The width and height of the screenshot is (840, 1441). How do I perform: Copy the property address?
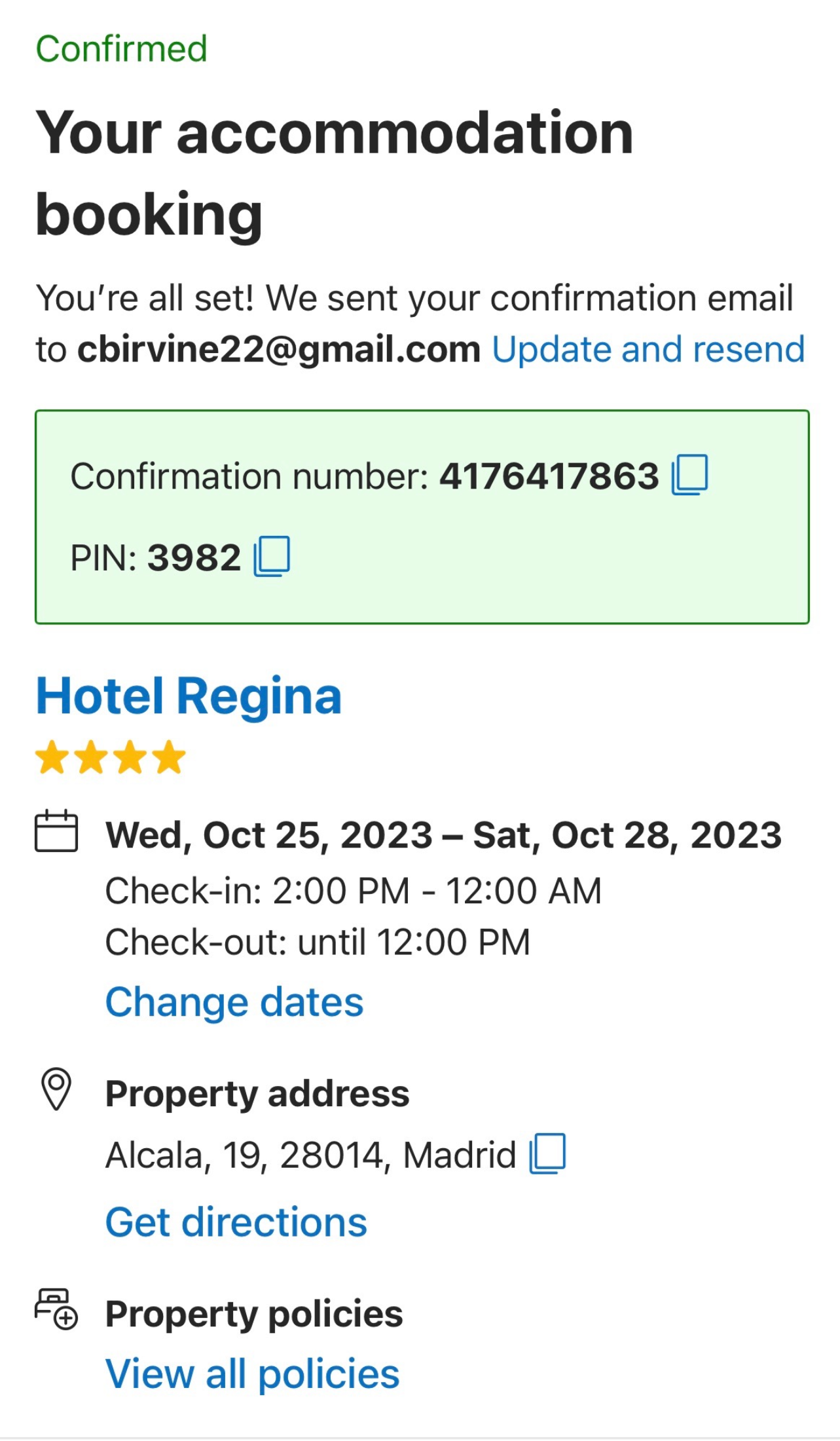coord(547,1153)
